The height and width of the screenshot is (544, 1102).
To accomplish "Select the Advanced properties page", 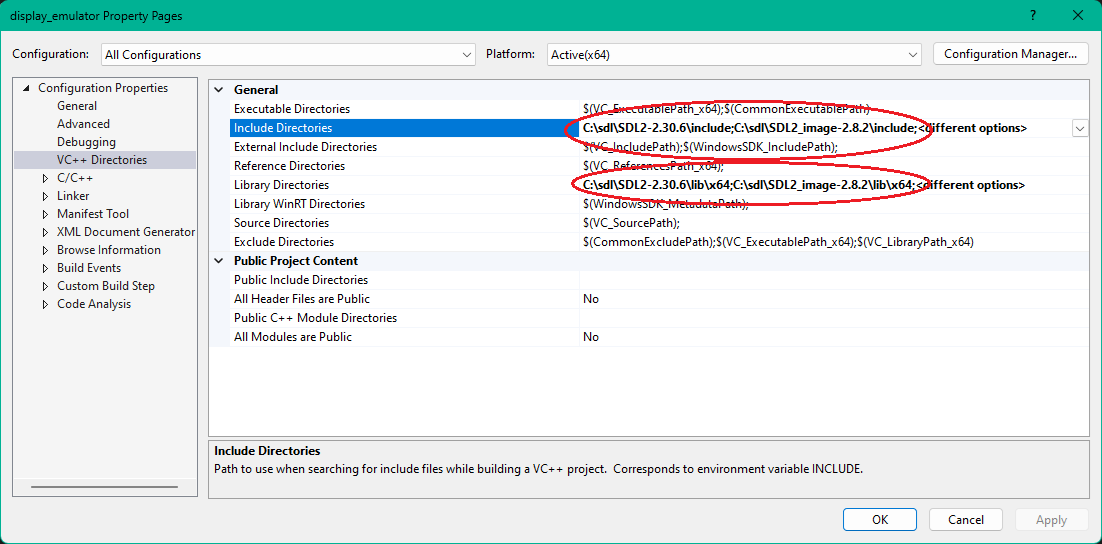I will coord(83,124).
